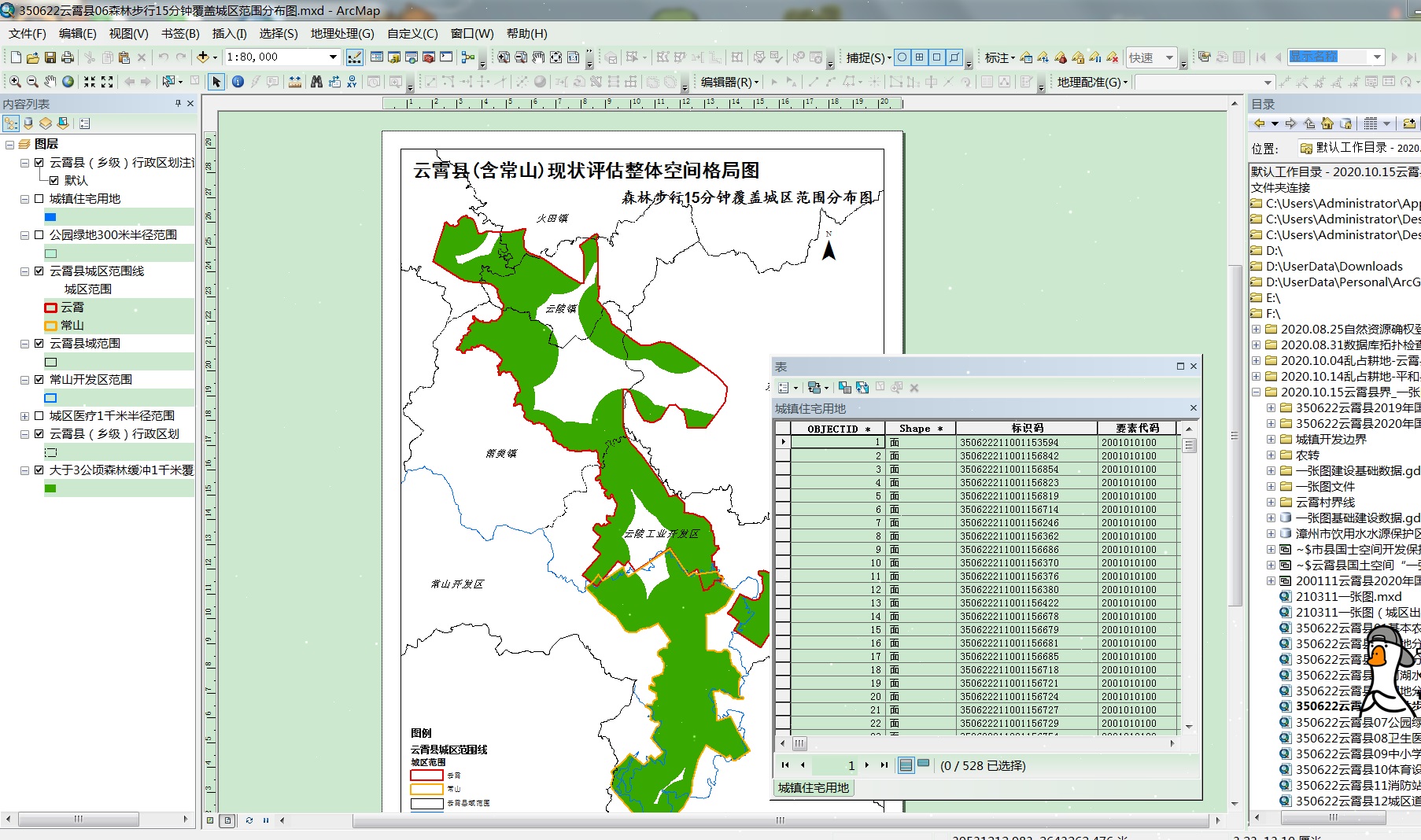Open the Find binoculars tool
This screenshot has height=840, width=1421.
pyautogui.click(x=316, y=82)
